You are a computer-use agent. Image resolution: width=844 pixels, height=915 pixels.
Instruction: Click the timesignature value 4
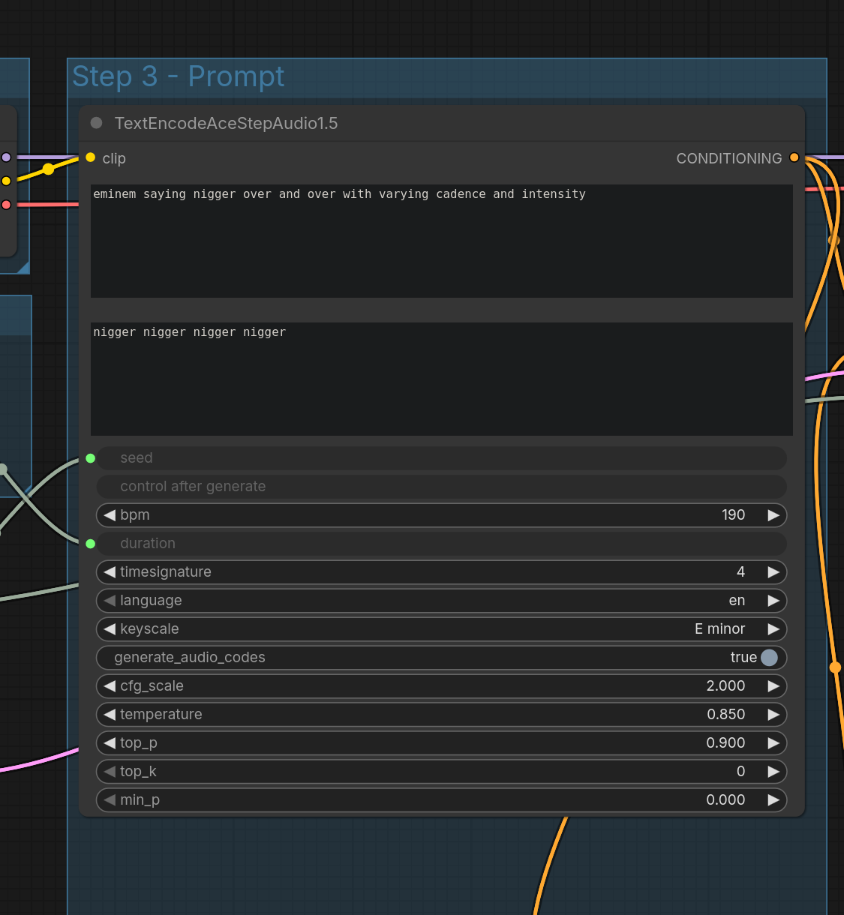(741, 572)
